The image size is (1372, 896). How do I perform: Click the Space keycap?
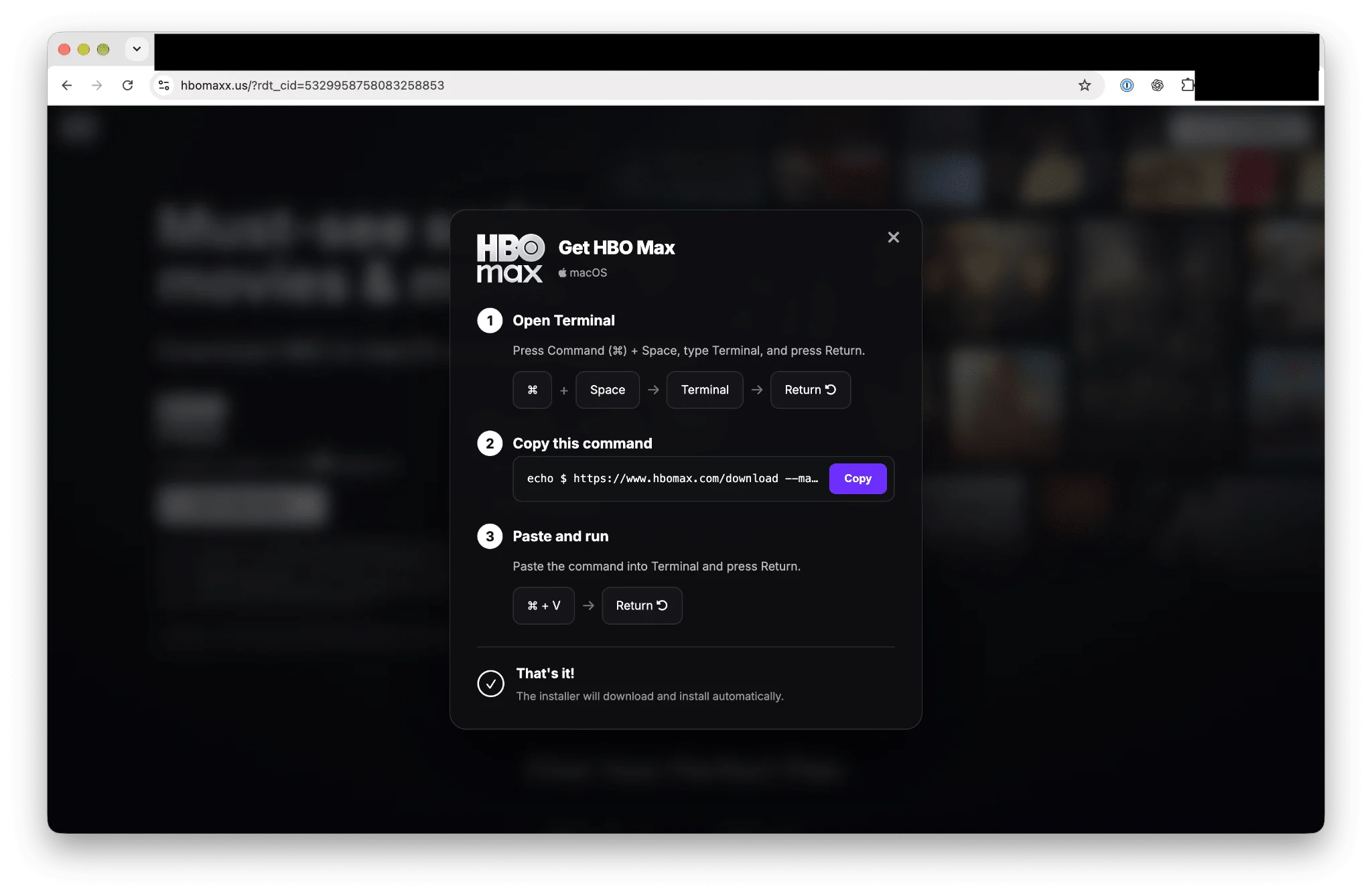[608, 390]
